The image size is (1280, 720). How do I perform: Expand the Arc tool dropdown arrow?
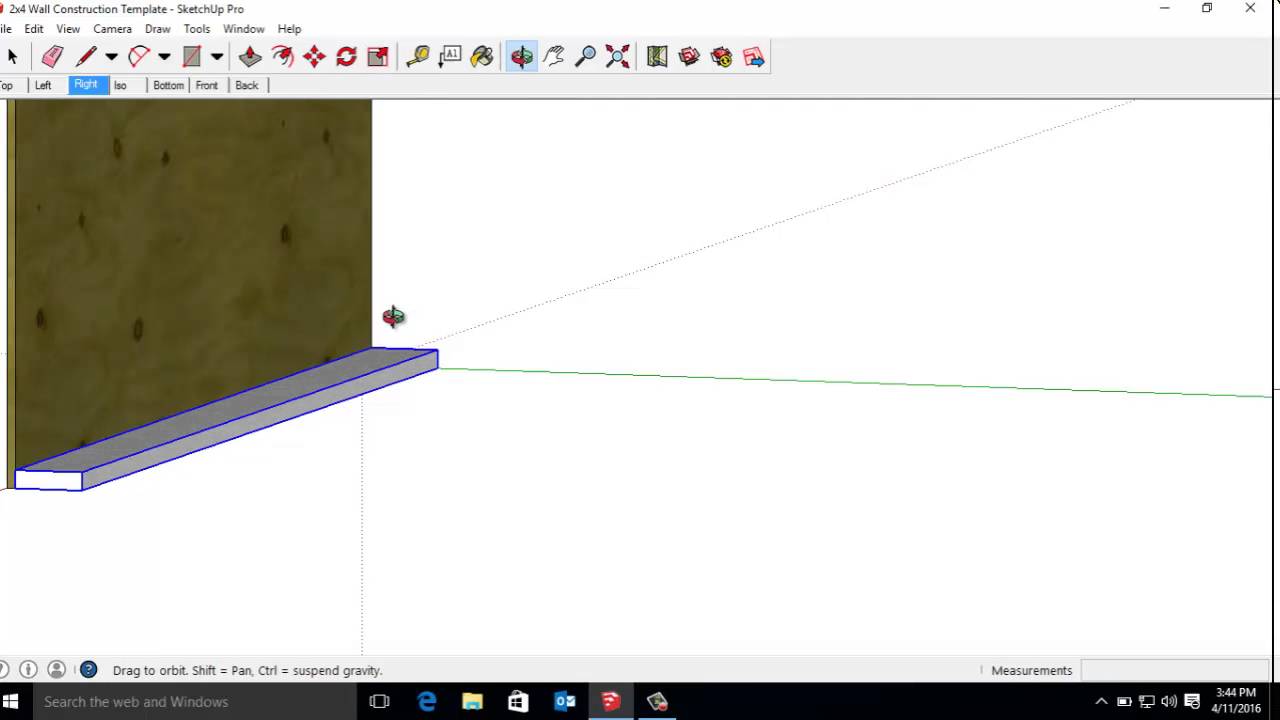(x=164, y=57)
